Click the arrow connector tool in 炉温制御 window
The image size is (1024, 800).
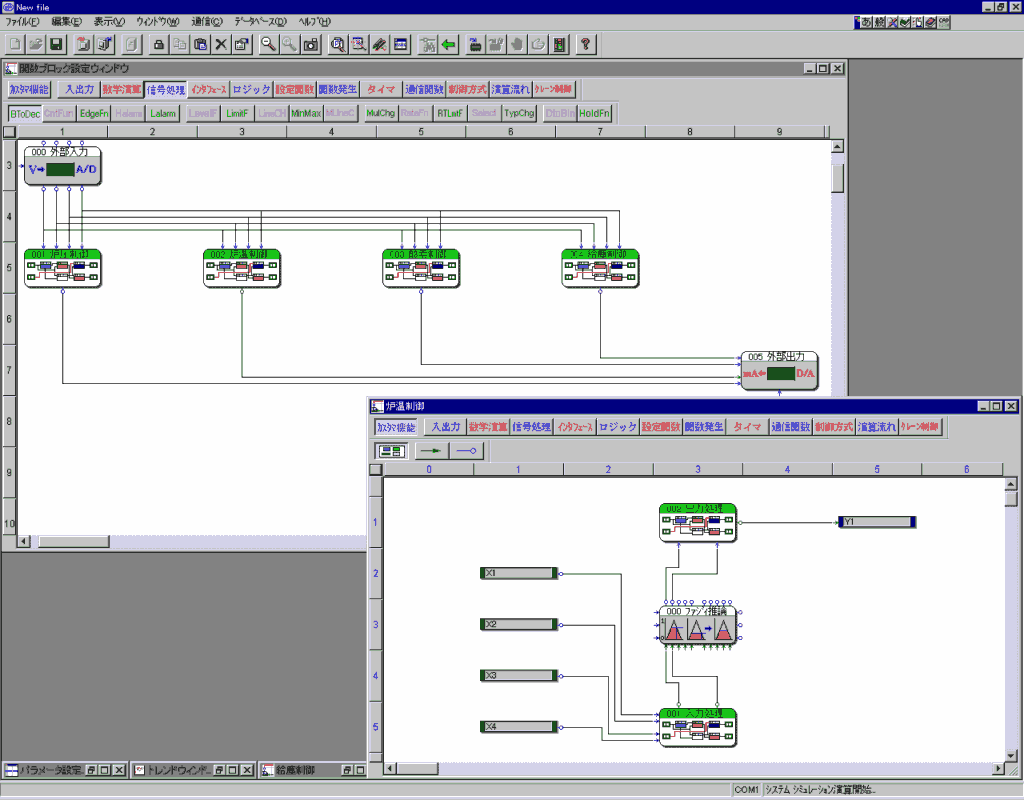[431, 451]
